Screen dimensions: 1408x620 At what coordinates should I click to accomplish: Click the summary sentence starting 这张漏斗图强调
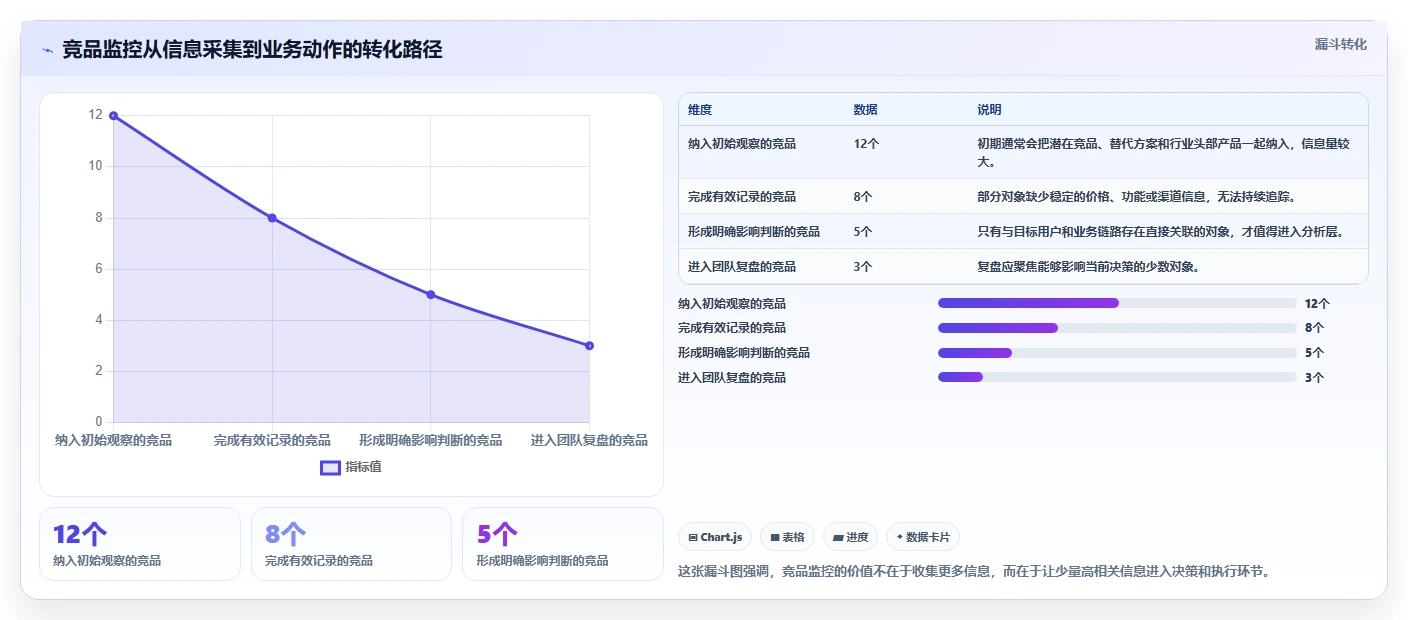point(974,572)
